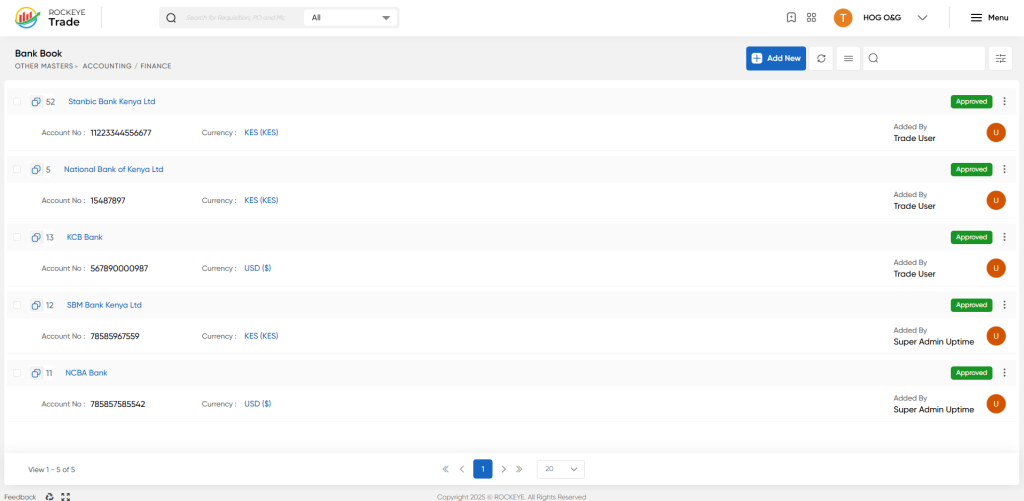Click the Bank Book list search field

[924, 58]
